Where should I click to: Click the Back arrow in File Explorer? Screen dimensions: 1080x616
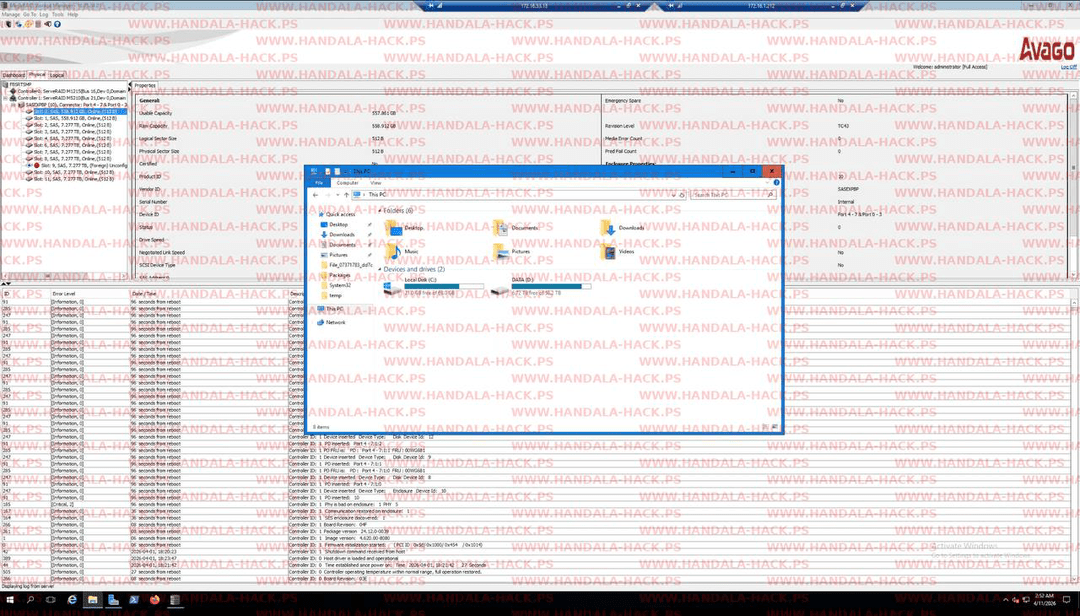(315, 195)
